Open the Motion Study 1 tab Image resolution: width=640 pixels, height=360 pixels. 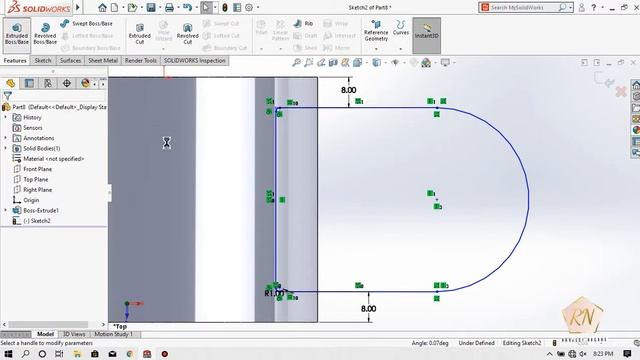[113, 334]
